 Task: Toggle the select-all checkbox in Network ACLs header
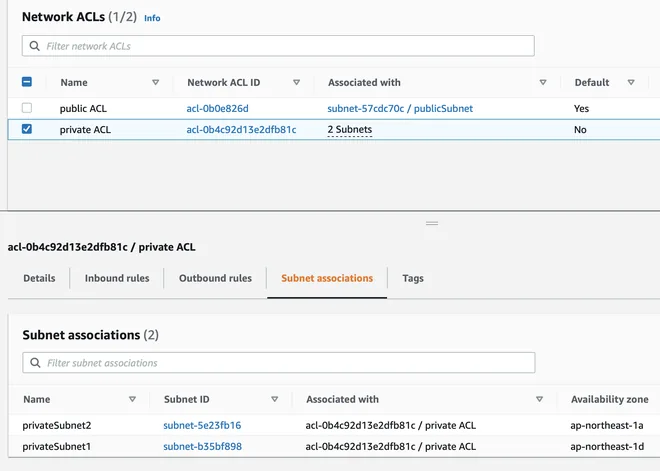click(x=27, y=82)
